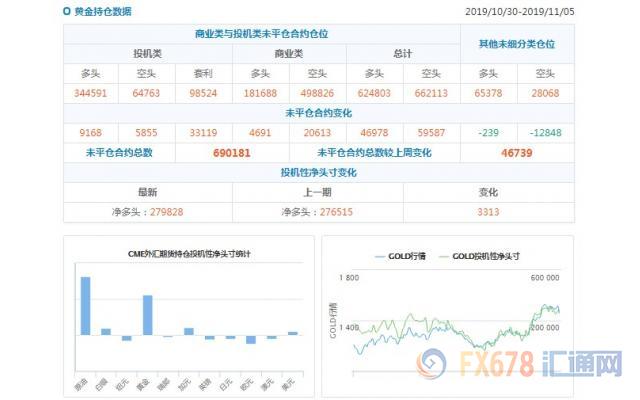Viewport: 640px width, 400px height.
Task: Click the 600 000 right axis label
Action: click(x=545, y=278)
